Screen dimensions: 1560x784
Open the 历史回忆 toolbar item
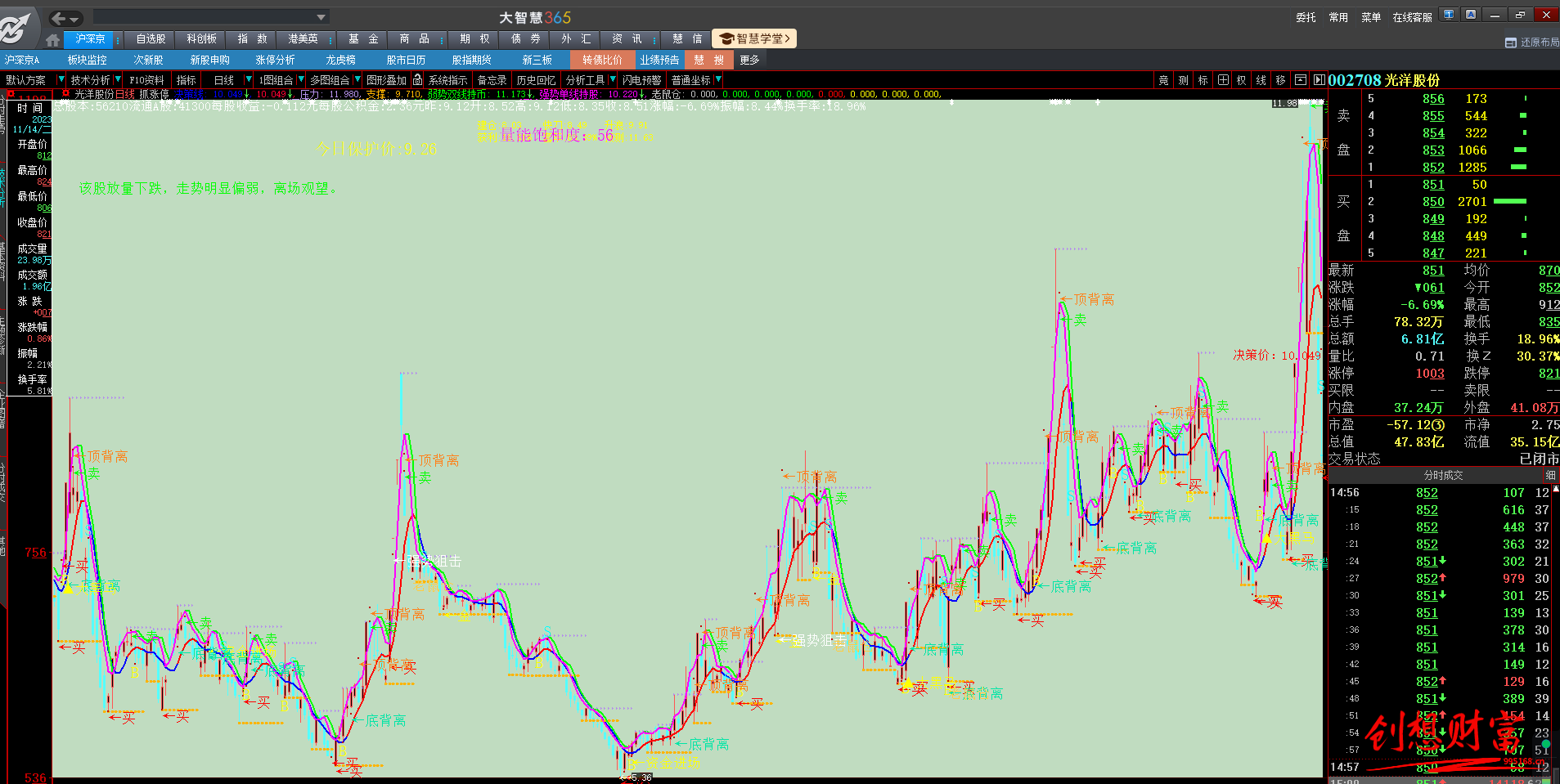click(x=536, y=80)
